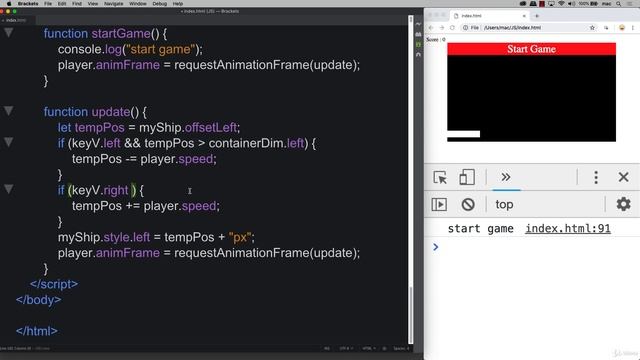
Task: Open the Navigate menu
Action: click(x=113, y=4)
